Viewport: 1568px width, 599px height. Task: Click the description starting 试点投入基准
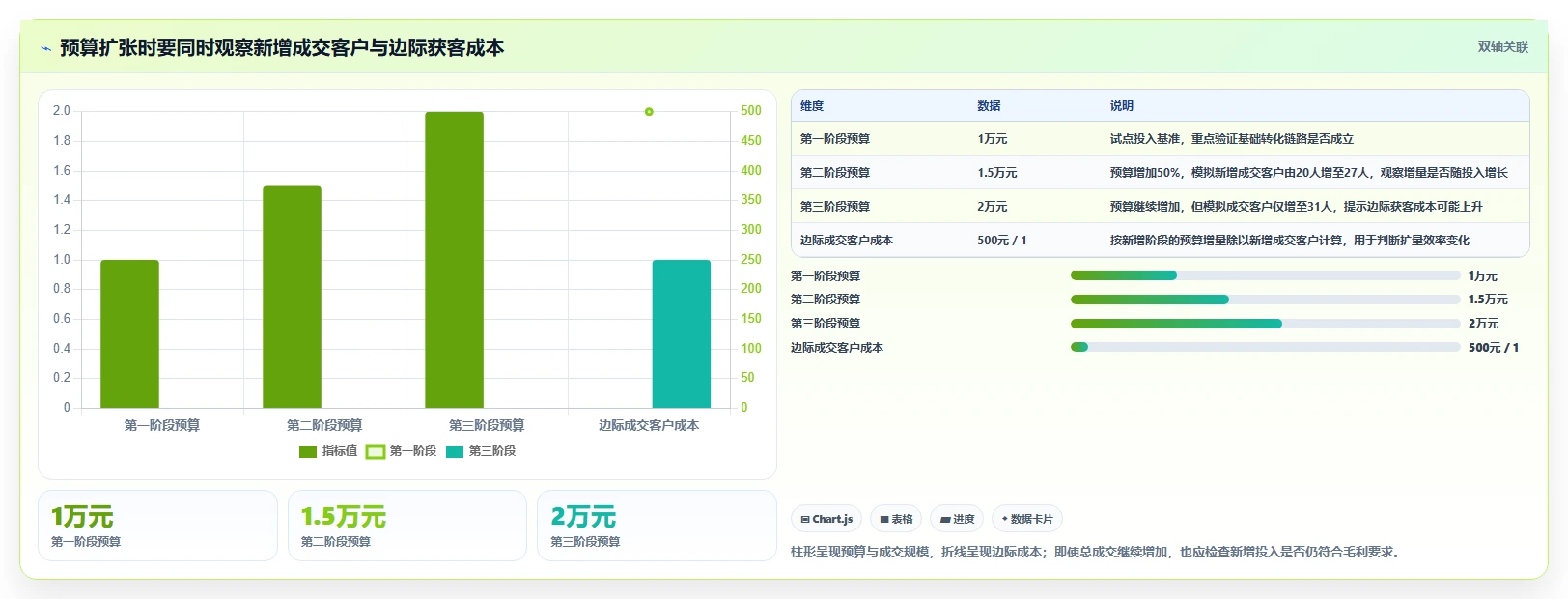click(1232, 139)
